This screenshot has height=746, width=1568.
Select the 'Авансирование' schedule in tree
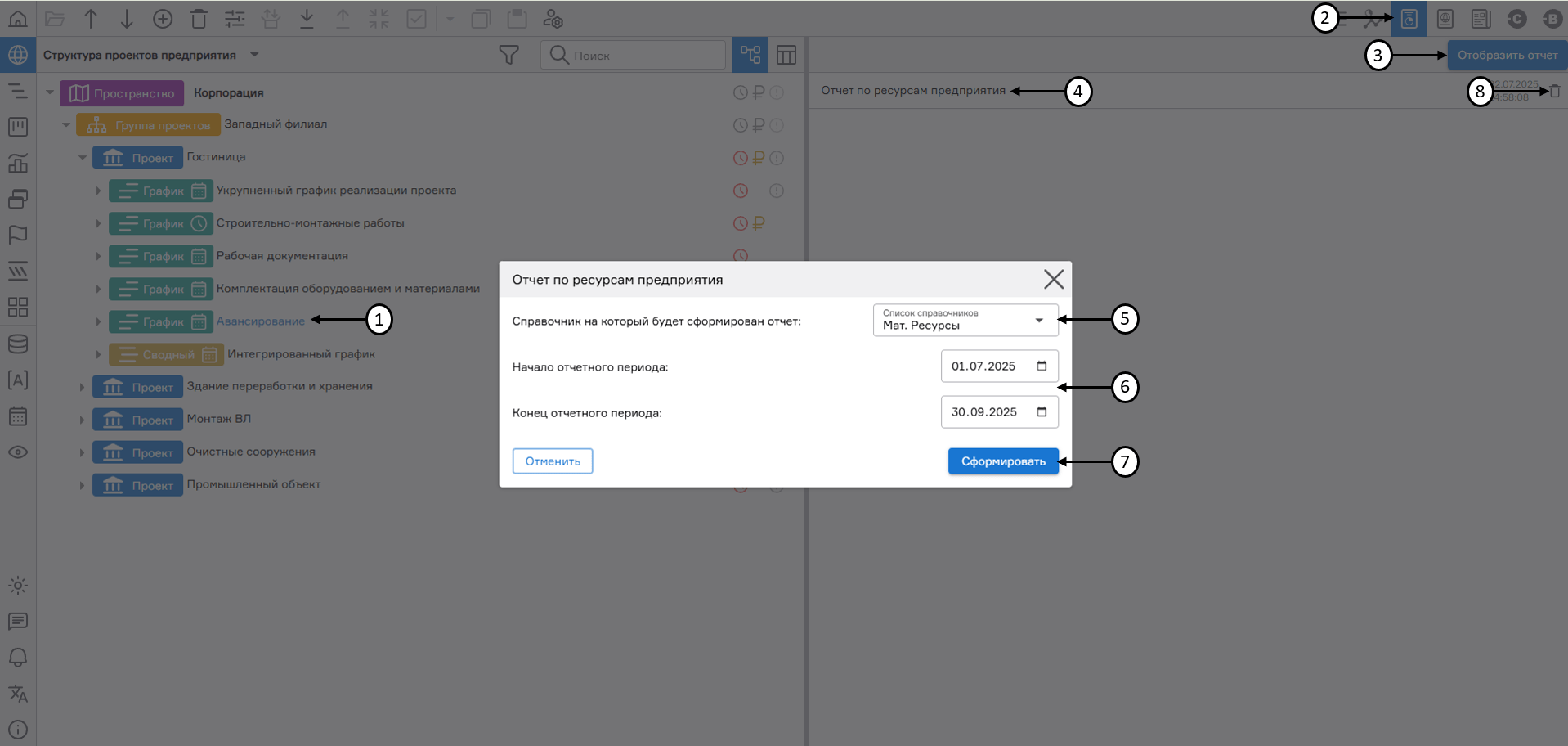coord(260,321)
